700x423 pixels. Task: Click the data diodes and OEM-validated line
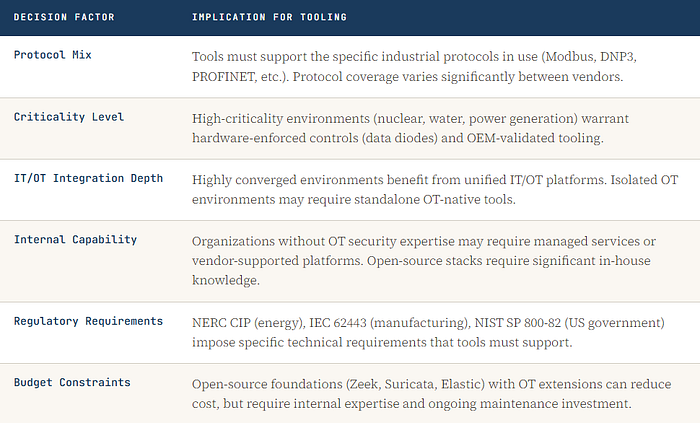[x=398, y=138]
